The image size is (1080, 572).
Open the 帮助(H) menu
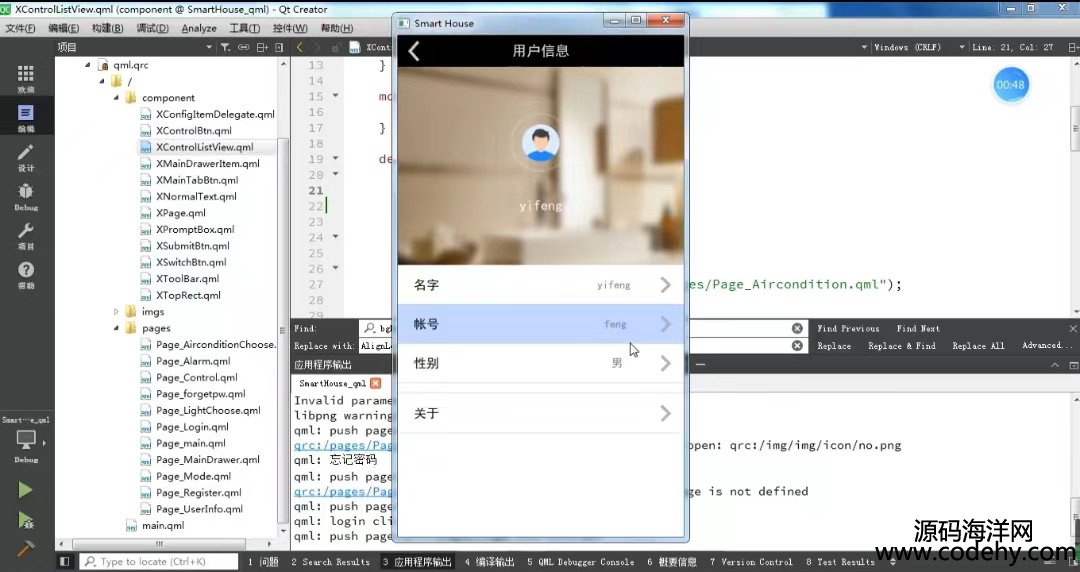(x=337, y=28)
